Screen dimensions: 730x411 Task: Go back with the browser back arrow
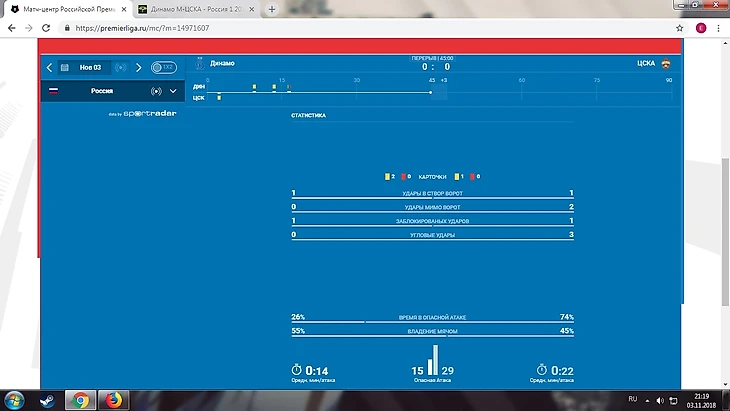(12, 28)
